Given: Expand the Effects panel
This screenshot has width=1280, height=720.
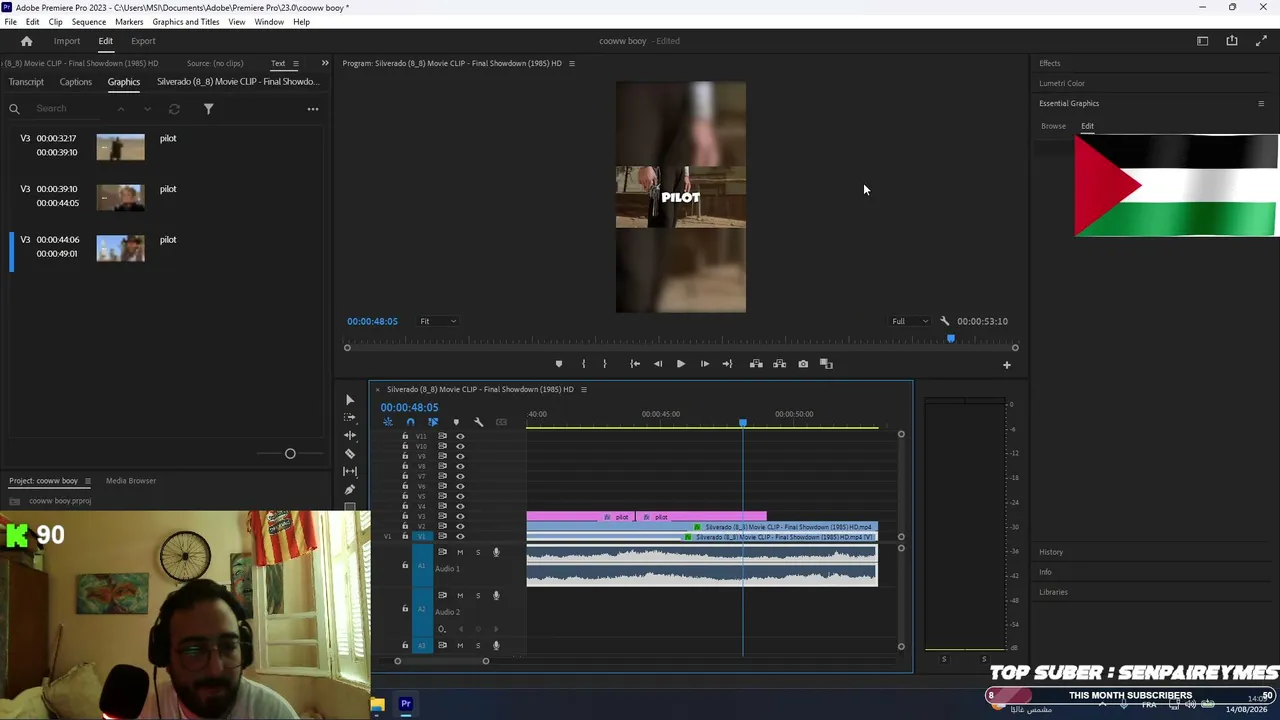Looking at the screenshot, I should point(1050,63).
